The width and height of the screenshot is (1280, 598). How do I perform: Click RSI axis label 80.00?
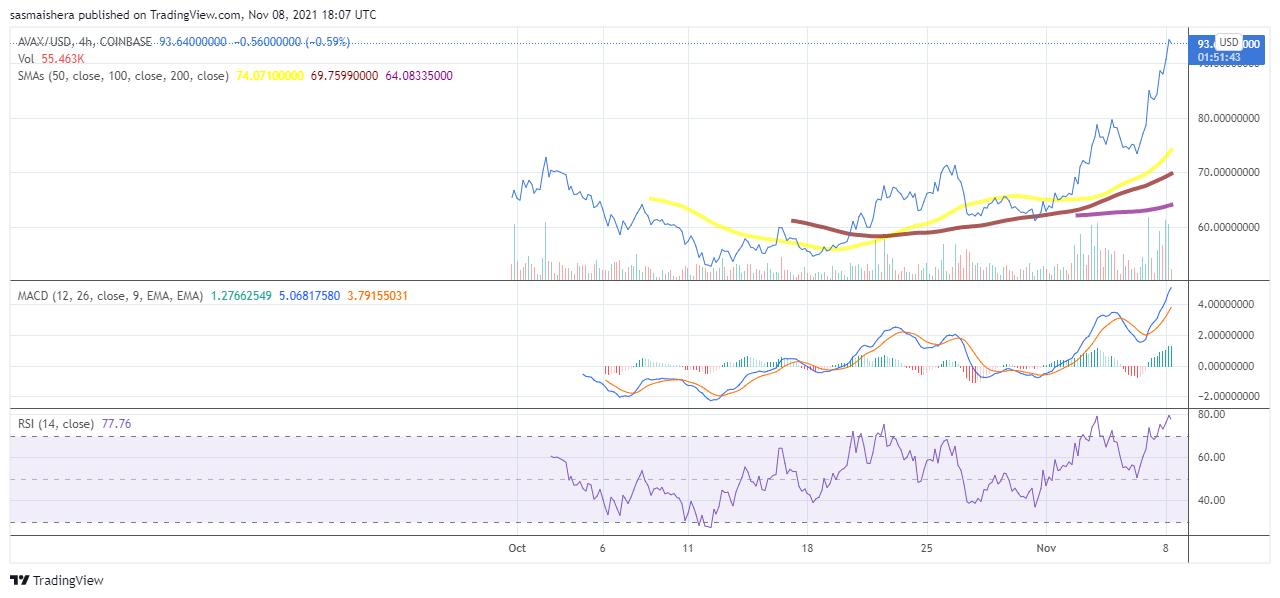[1212, 414]
